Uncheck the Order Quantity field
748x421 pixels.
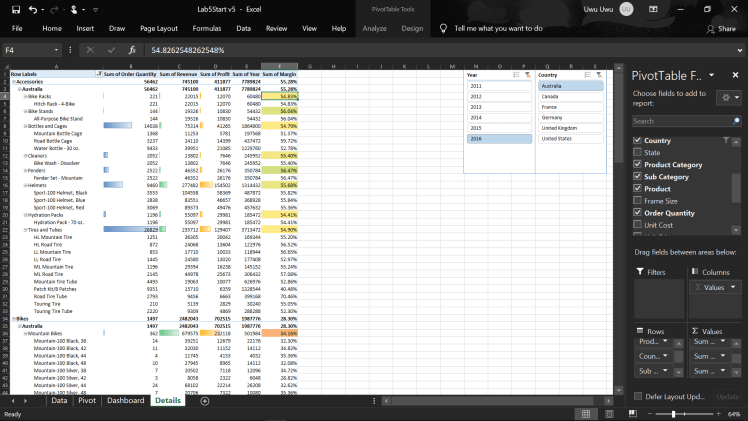coord(638,212)
